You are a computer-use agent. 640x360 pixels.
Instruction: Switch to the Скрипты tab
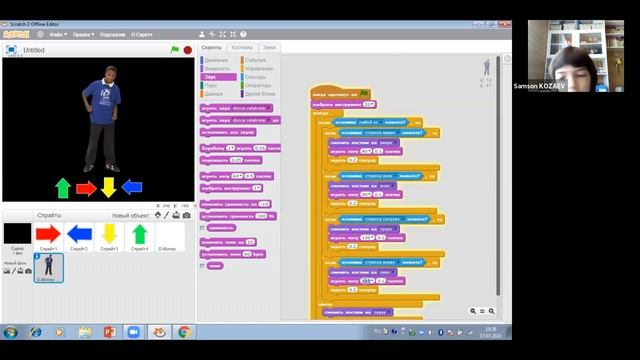pos(211,47)
